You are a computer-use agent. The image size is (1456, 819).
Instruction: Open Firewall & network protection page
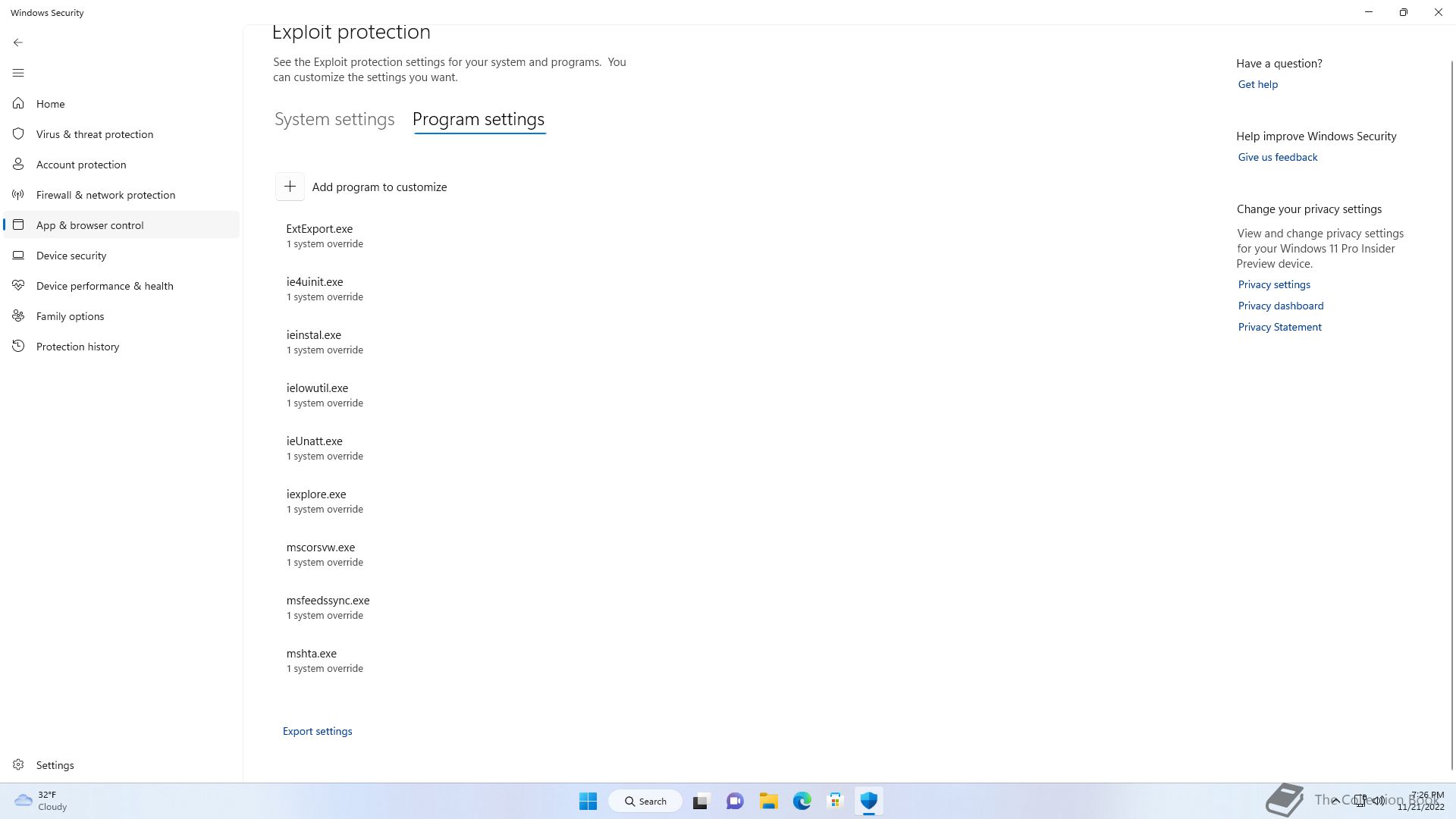pyautogui.click(x=121, y=194)
